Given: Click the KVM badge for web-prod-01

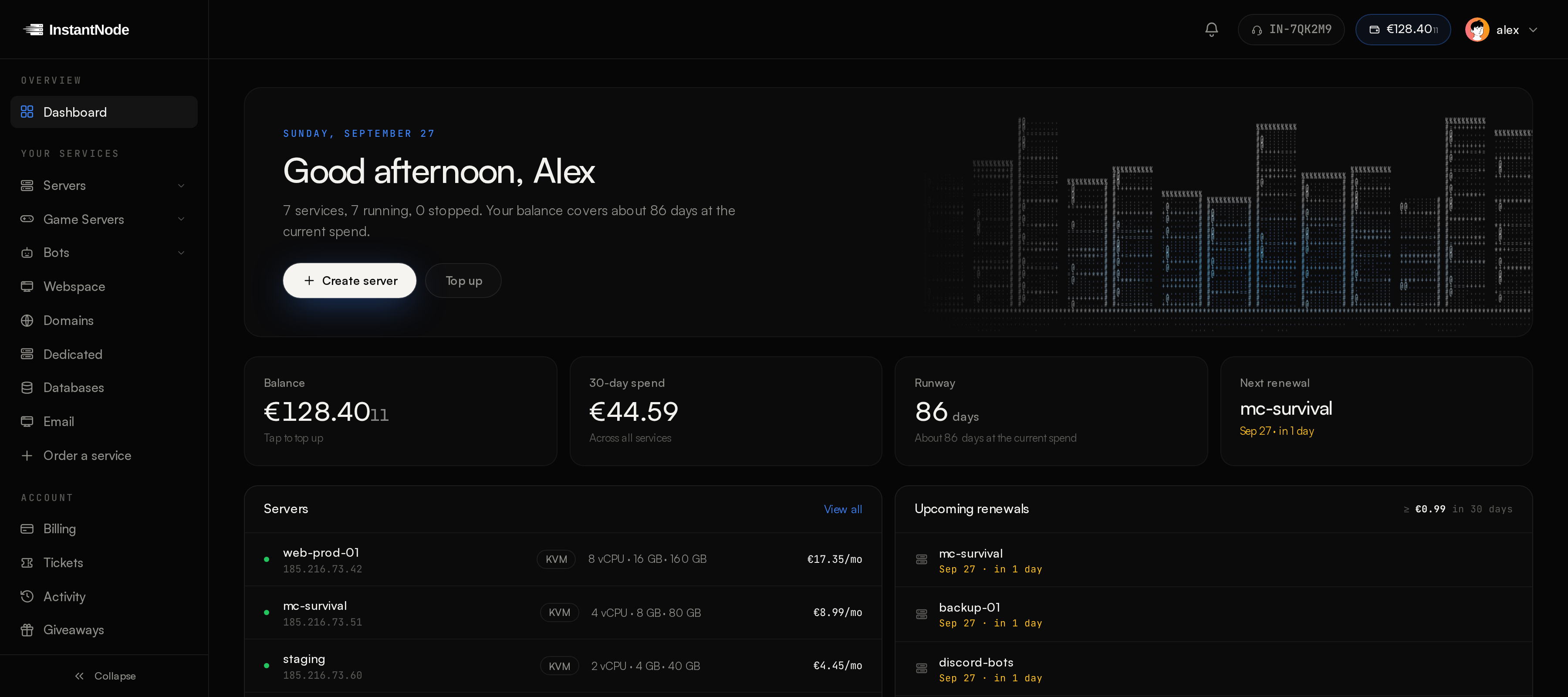Looking at the screenshot, I should point(556,559).
